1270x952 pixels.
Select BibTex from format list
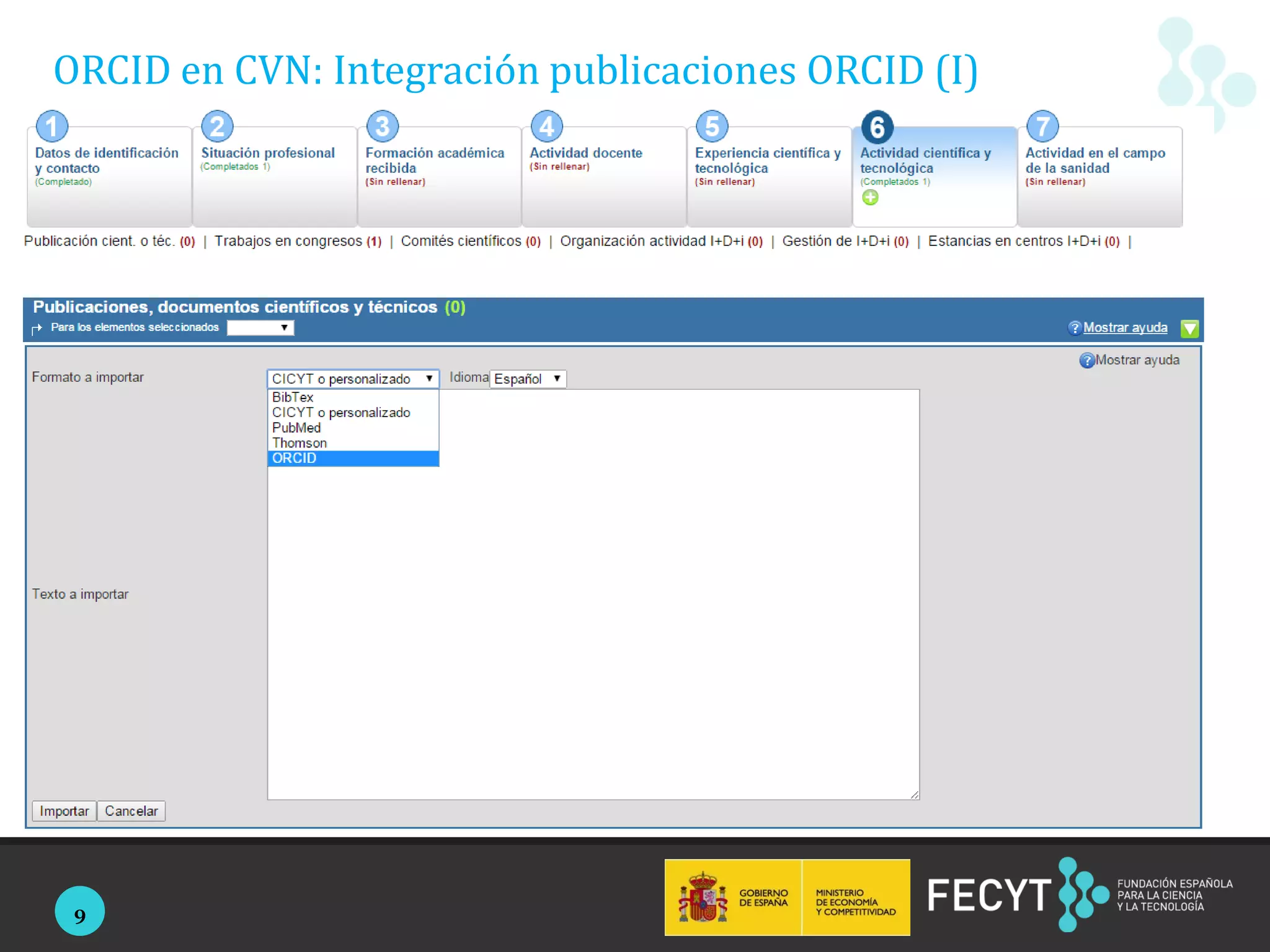(x=353, y=397)
